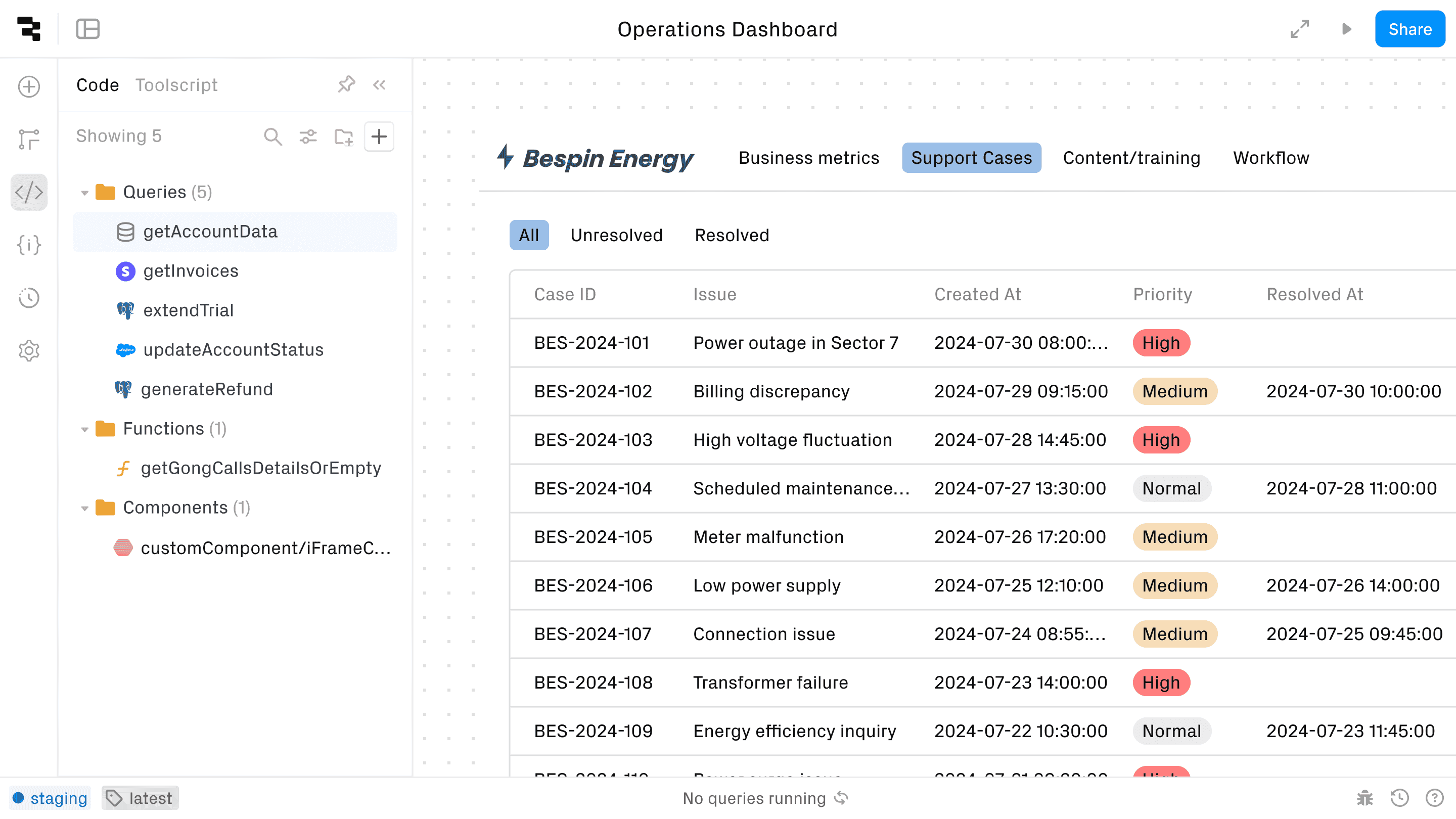This screenshot has height=819, width=1456.
Task: Click the Retool logo icon
Action: 29,29
